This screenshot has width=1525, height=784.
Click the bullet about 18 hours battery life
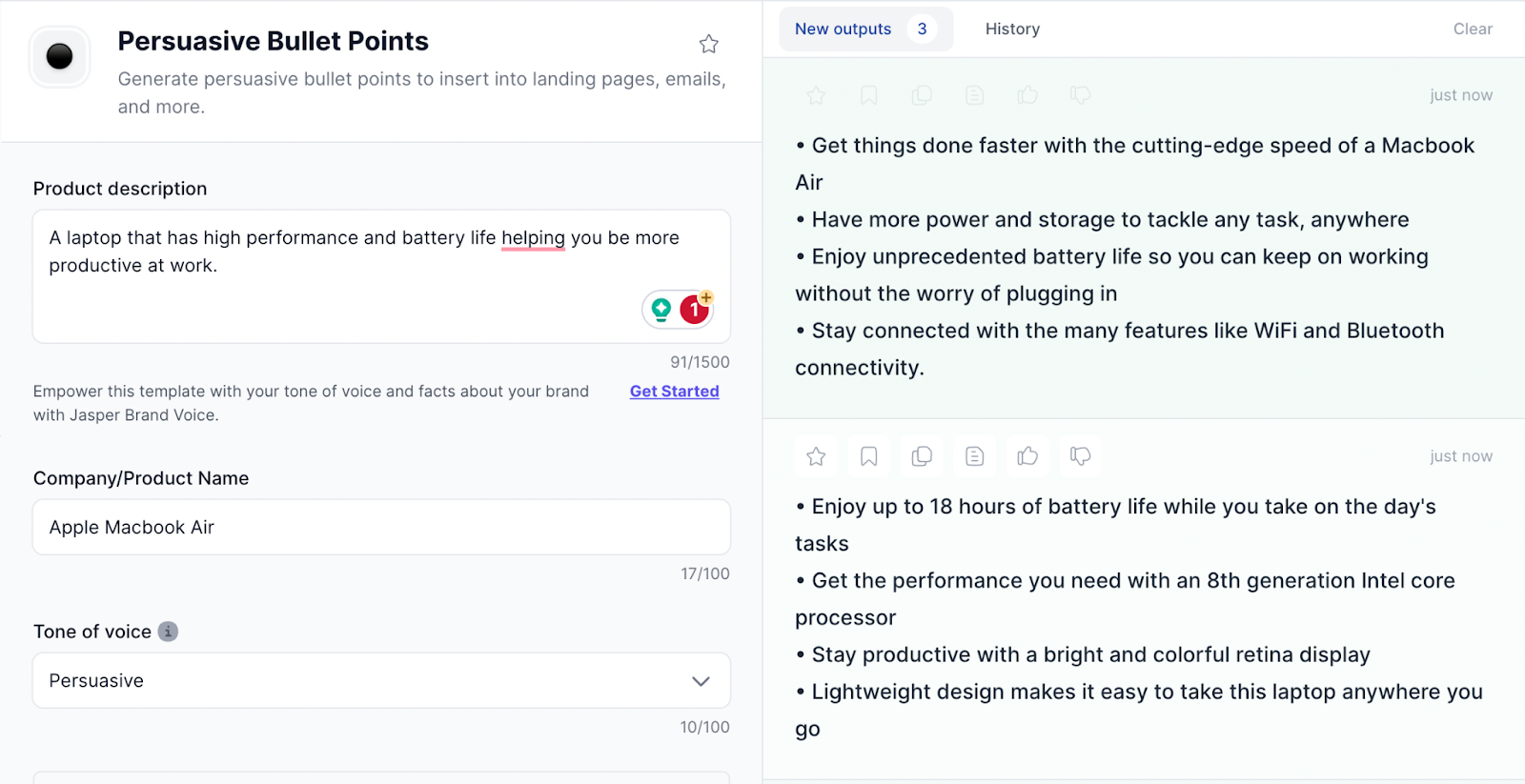pos(1115,525)
